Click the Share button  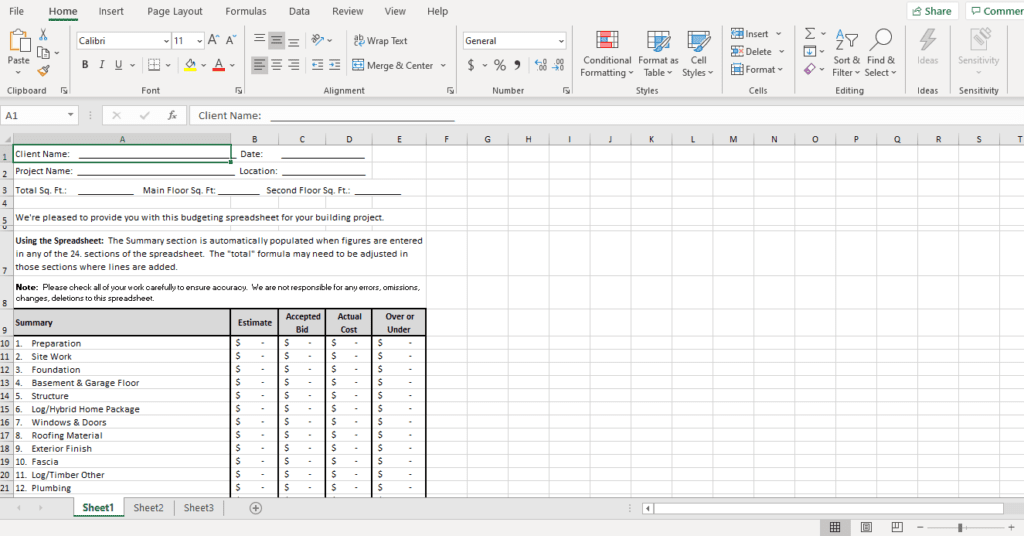(x=931, y=11)
